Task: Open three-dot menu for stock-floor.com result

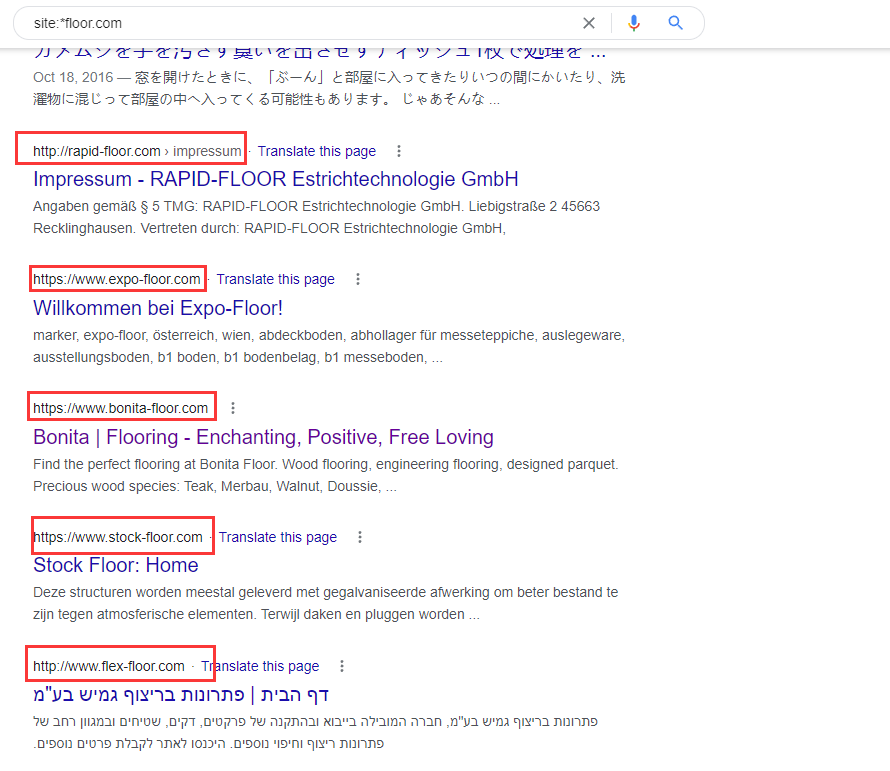Action: [360, 537]
